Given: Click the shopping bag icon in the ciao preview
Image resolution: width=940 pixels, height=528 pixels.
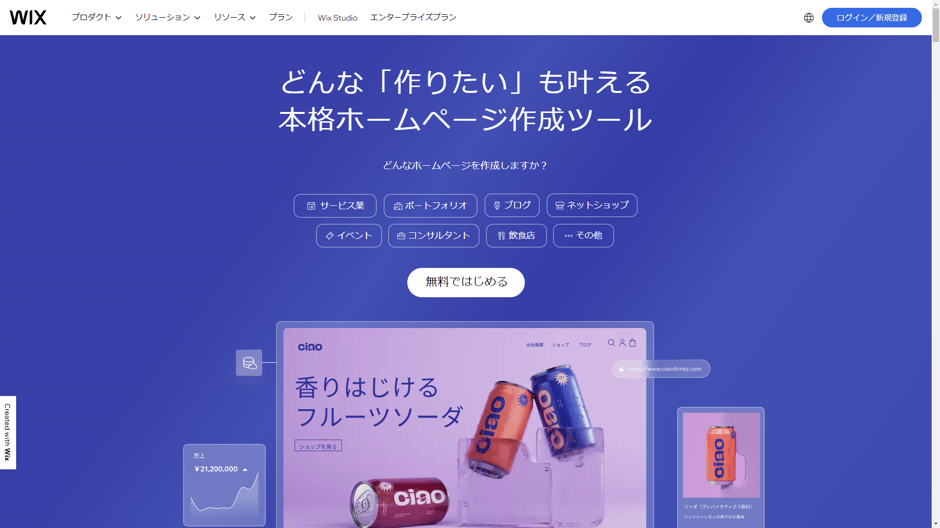Looking at the screenshot, I should click(x=632, y=343).
